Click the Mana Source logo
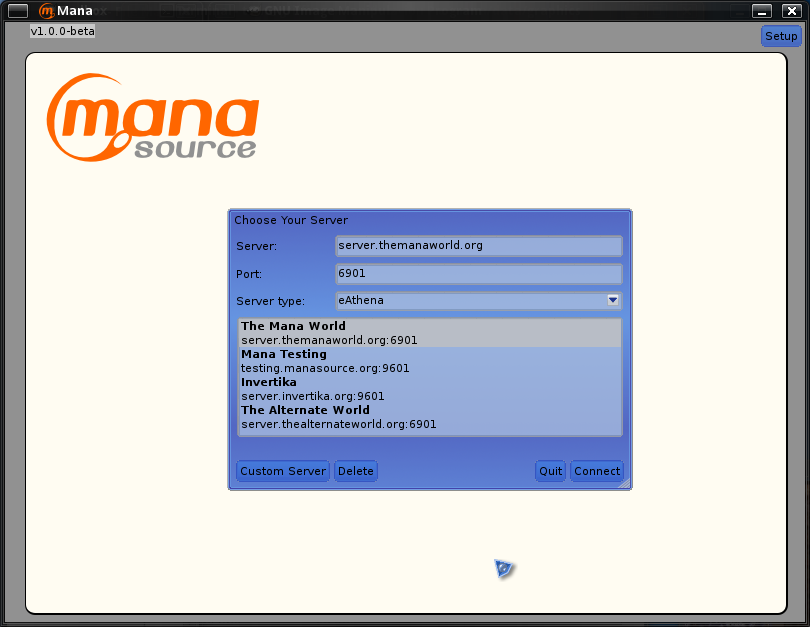 tap(152, 117)
